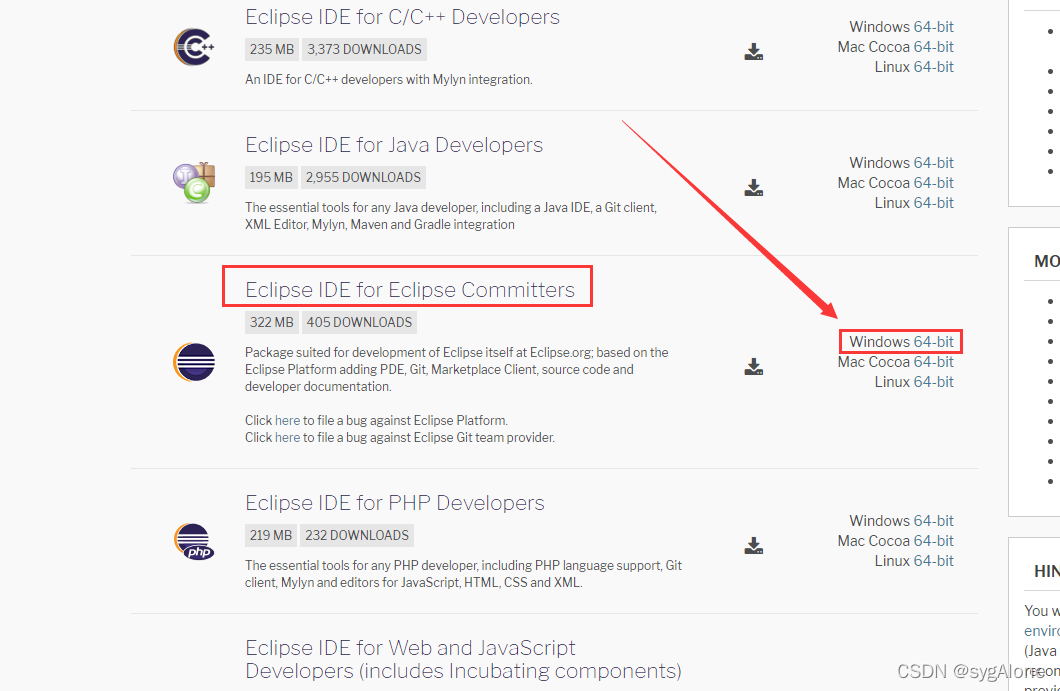This screenshot has width=1060, height=691.
Task: Download Java Developers package for Mac Cocoa 64-bit
Action: (933, 183)
